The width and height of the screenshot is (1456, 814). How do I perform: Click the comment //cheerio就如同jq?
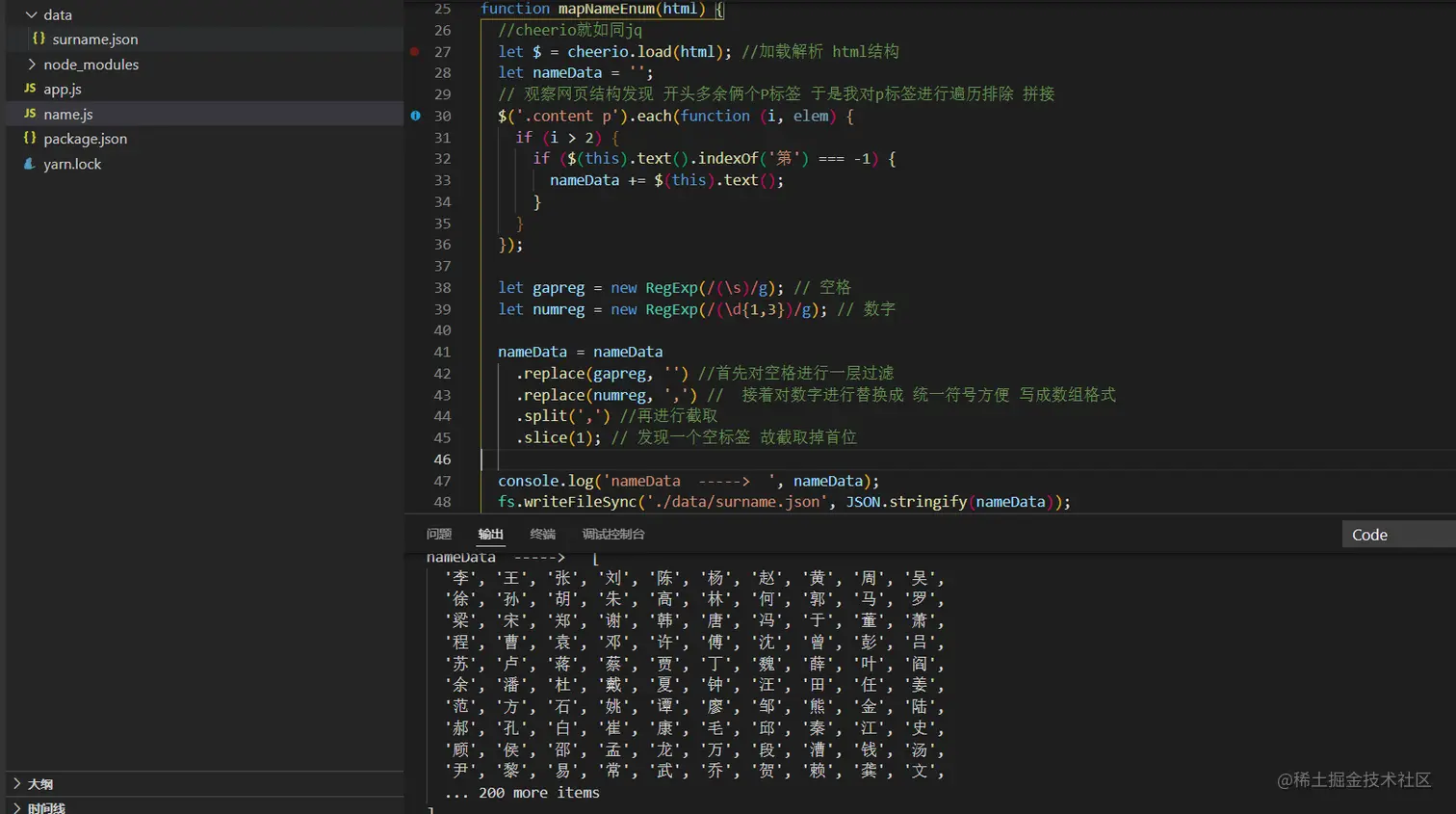570,30
